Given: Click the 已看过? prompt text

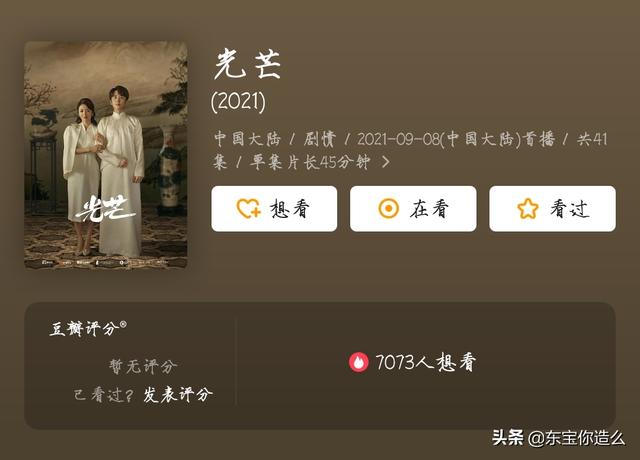Looking at the screenshot, I should pos(104,395).
